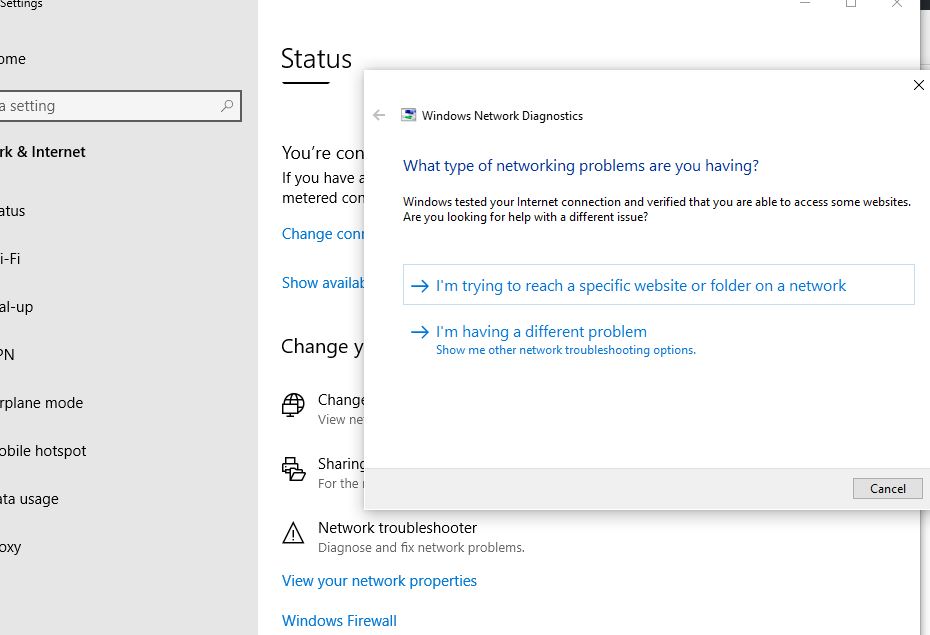
Task: Click the back arrow in Network Diagnostics
Action: 379,115
